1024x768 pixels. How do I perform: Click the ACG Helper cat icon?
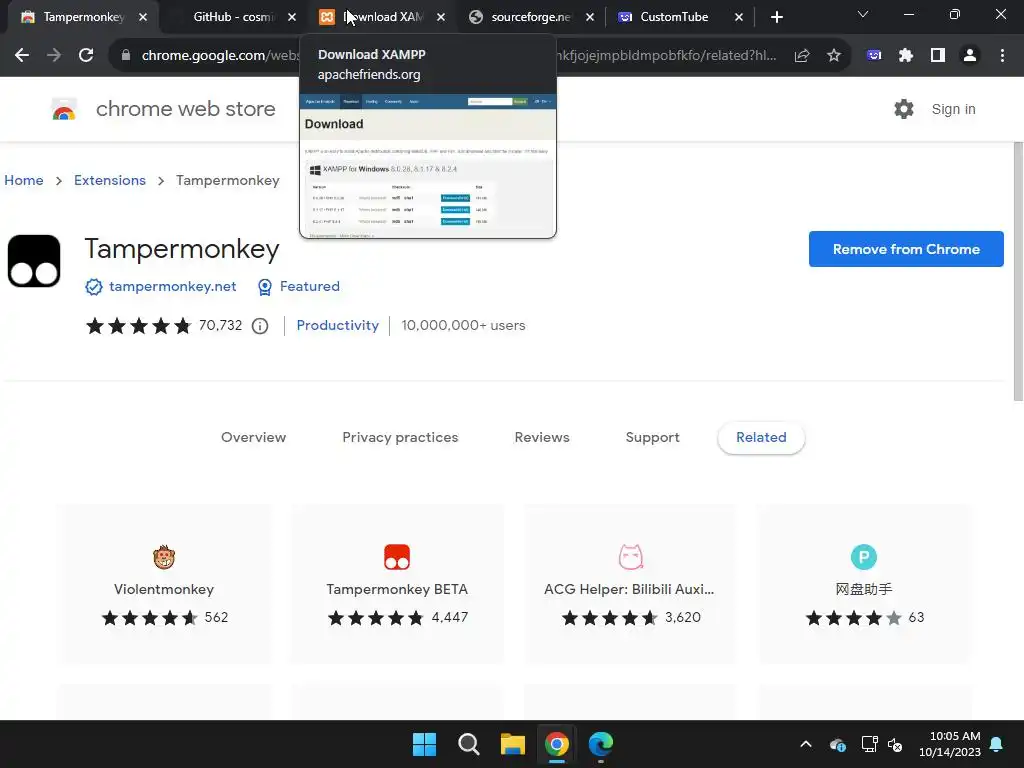631,557
